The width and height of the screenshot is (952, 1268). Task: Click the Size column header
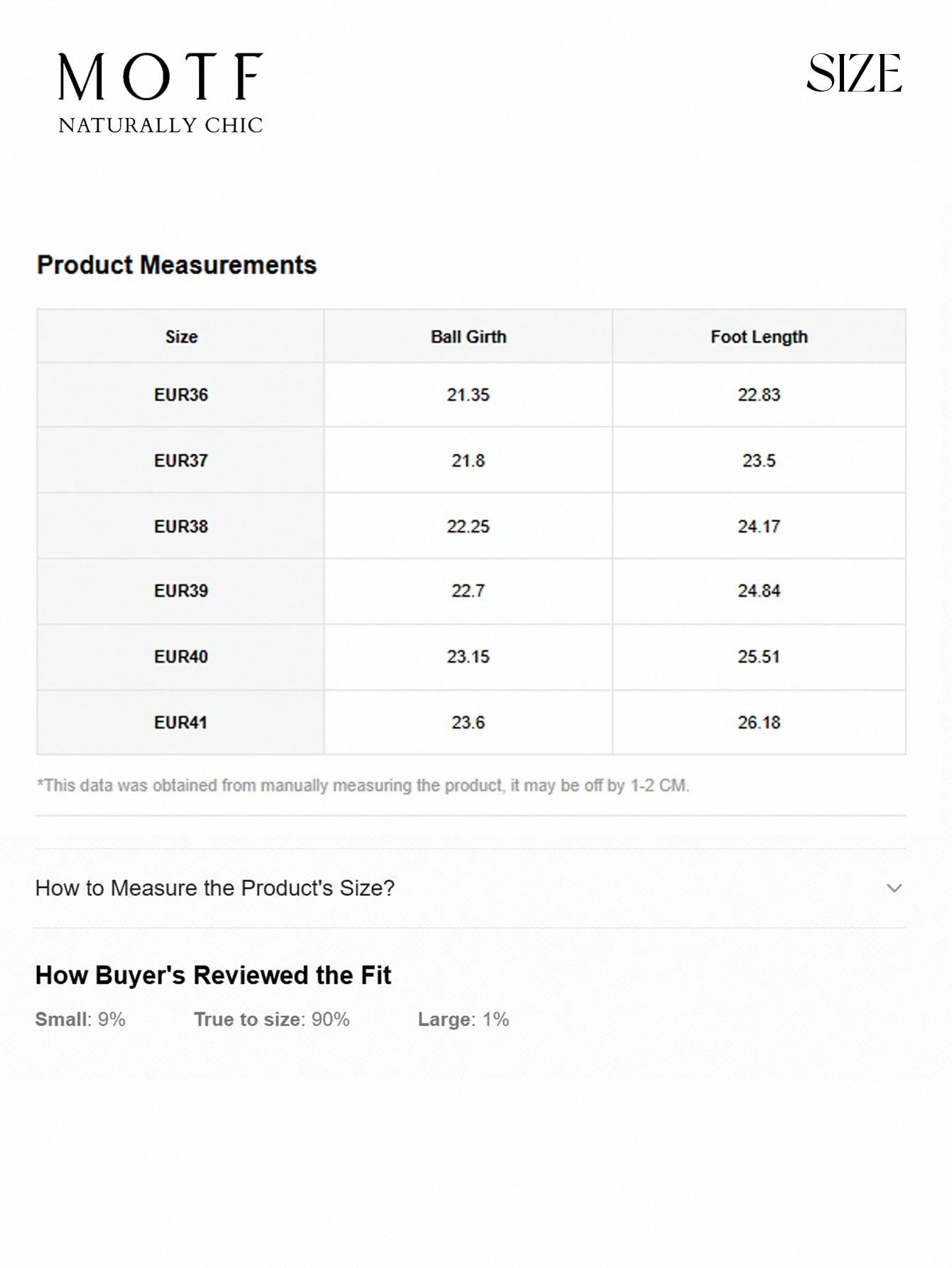click(181, 337)
